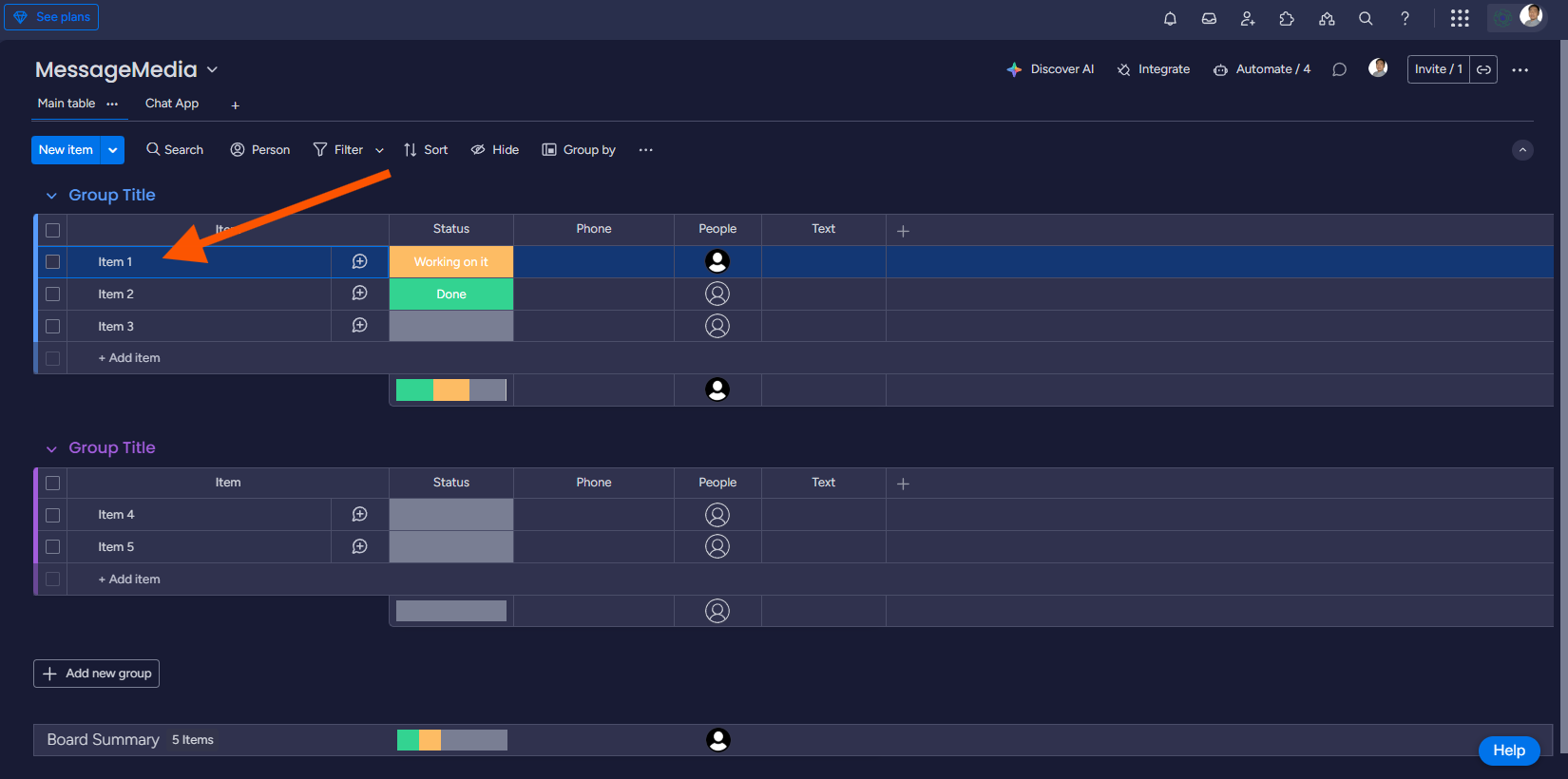Open the Filter dropdown arrow
Image resolution: width=1568 pixels, height=779 pixels.
pyautogui.click(x=379, y=150)
